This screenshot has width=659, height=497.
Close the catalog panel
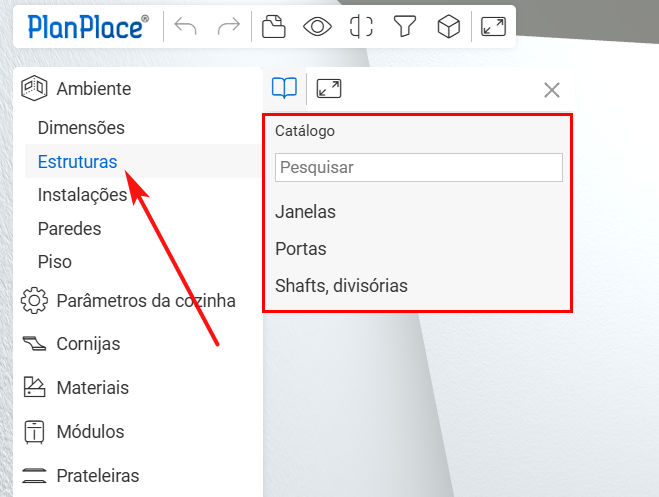click(x=551, y=90)
